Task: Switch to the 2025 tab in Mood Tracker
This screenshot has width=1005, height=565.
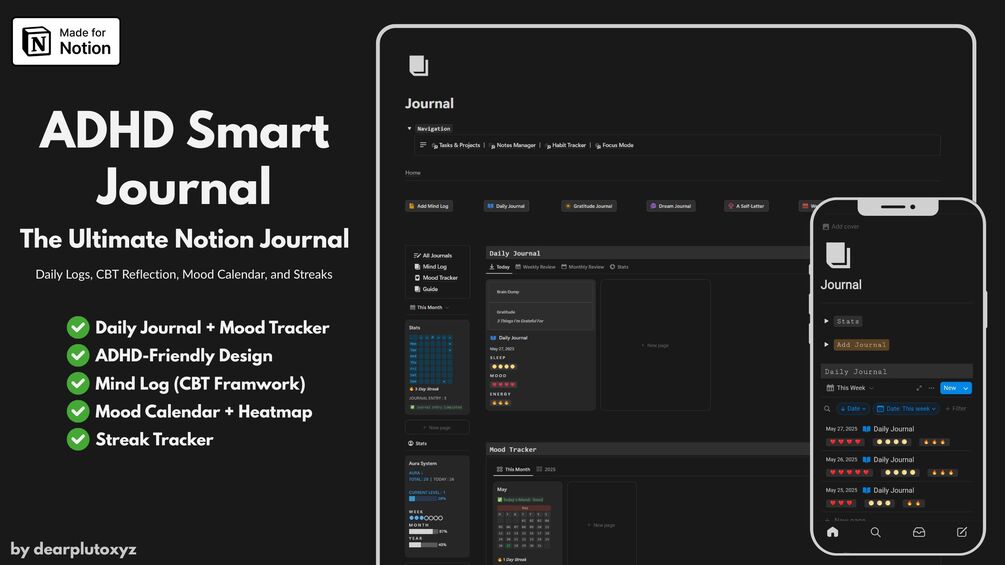Action: tap(546, 470)
